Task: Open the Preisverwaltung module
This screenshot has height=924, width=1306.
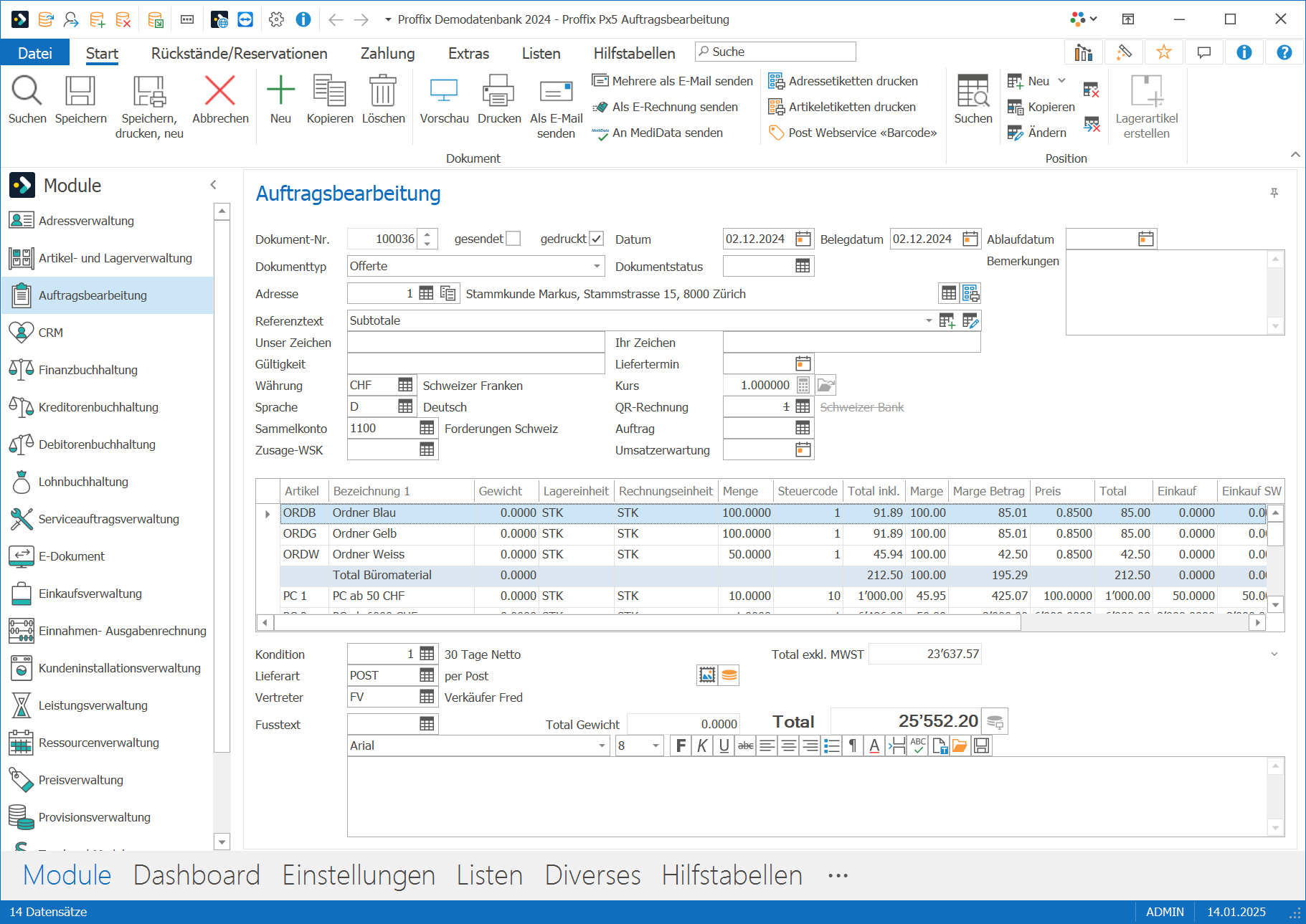Action: tap(108, 780)
